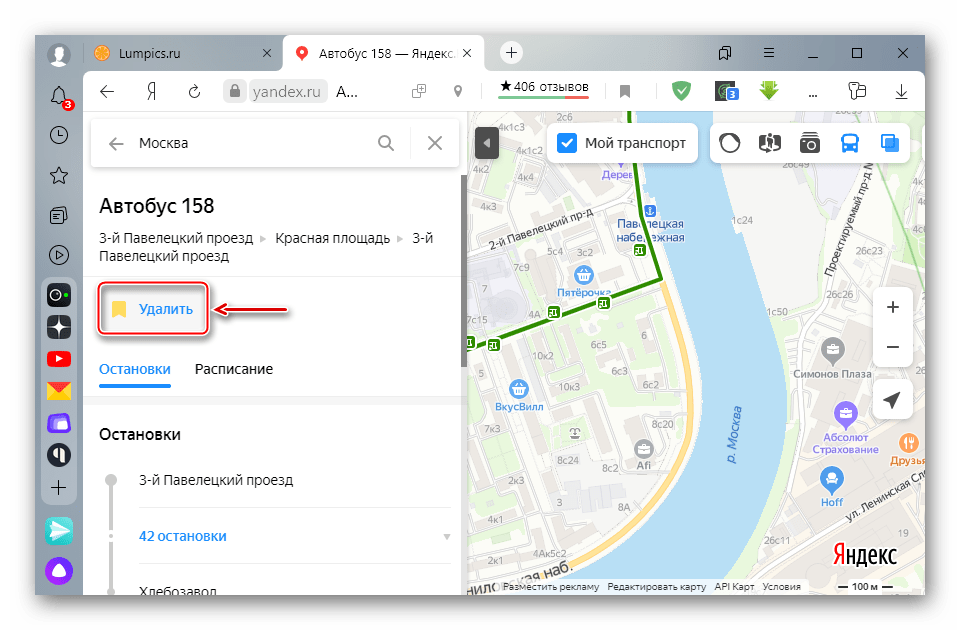Open the Условия link at the map bottom

tap(781, 587)
